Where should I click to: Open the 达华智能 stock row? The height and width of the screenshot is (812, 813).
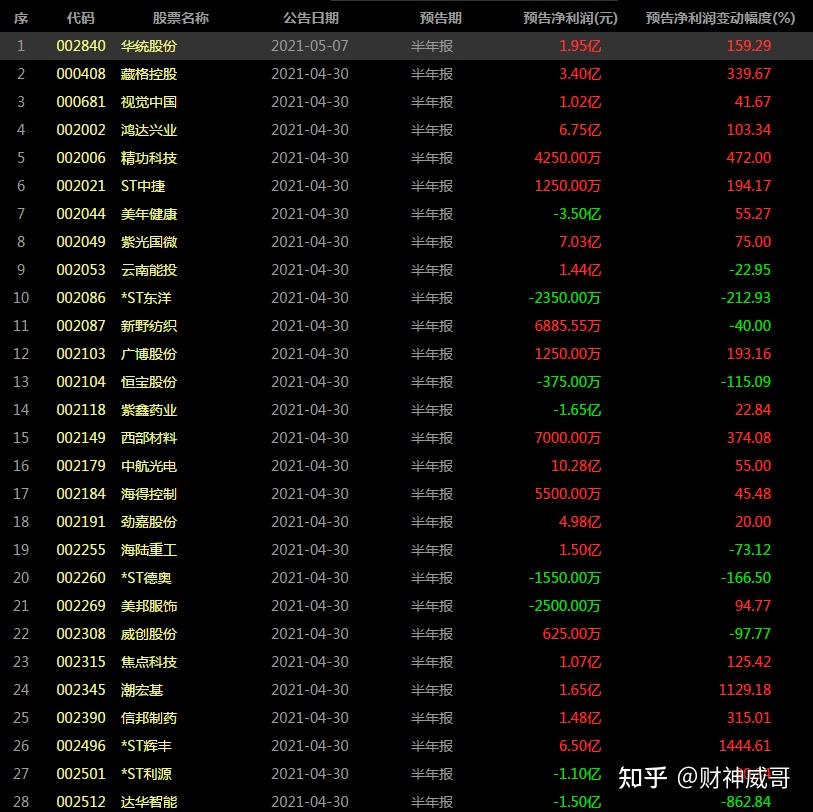406,801
